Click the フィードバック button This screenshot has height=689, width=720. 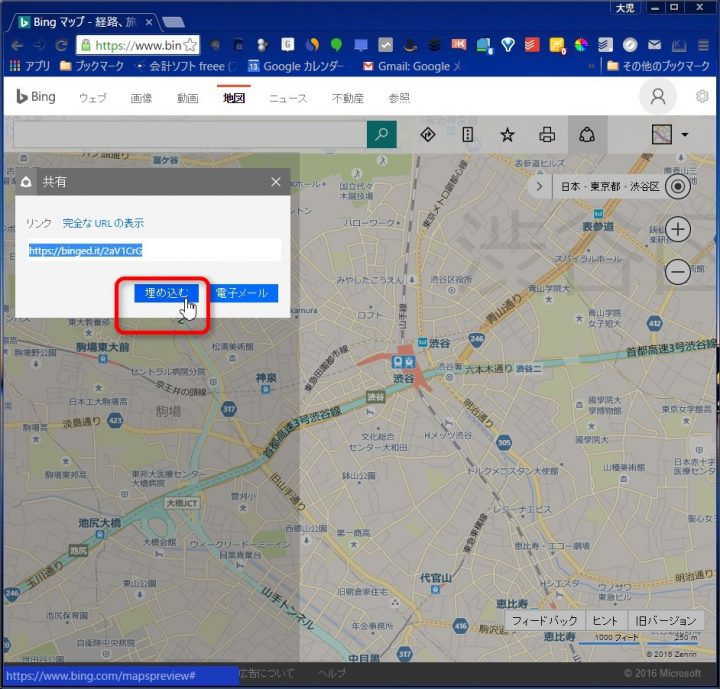pyautogui.click(x=545, y=621)
